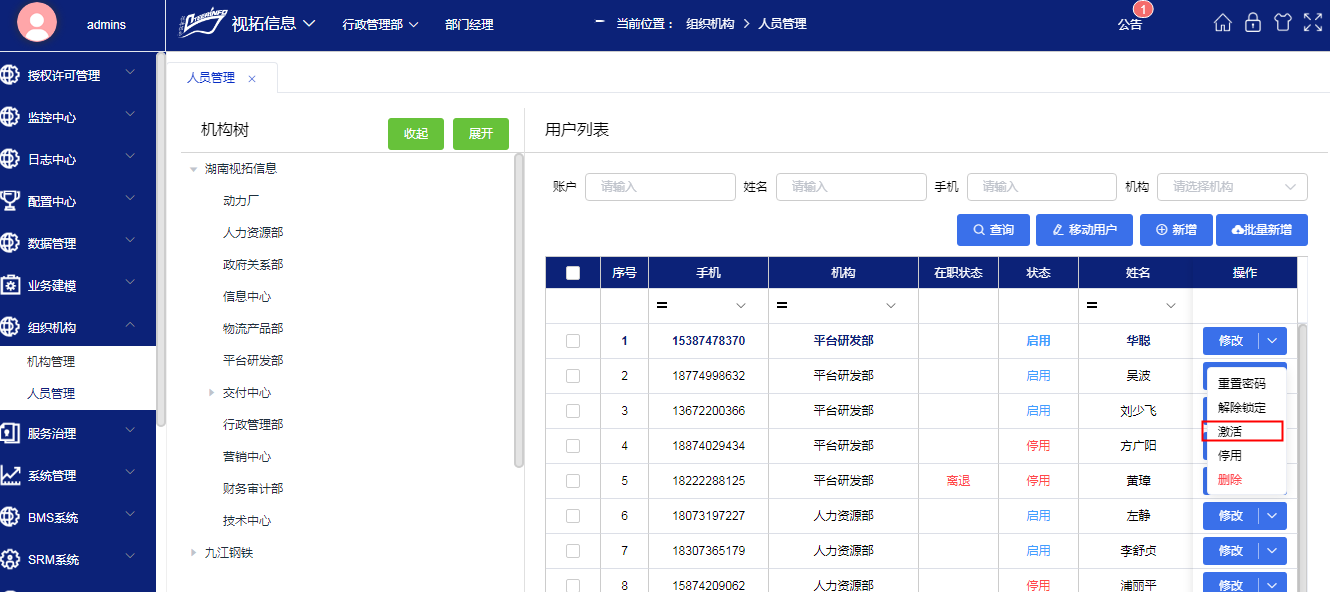Screen dimensions: 1330x592
Task: Click the 组织机构 globe icon
Action: coord(10,327)
